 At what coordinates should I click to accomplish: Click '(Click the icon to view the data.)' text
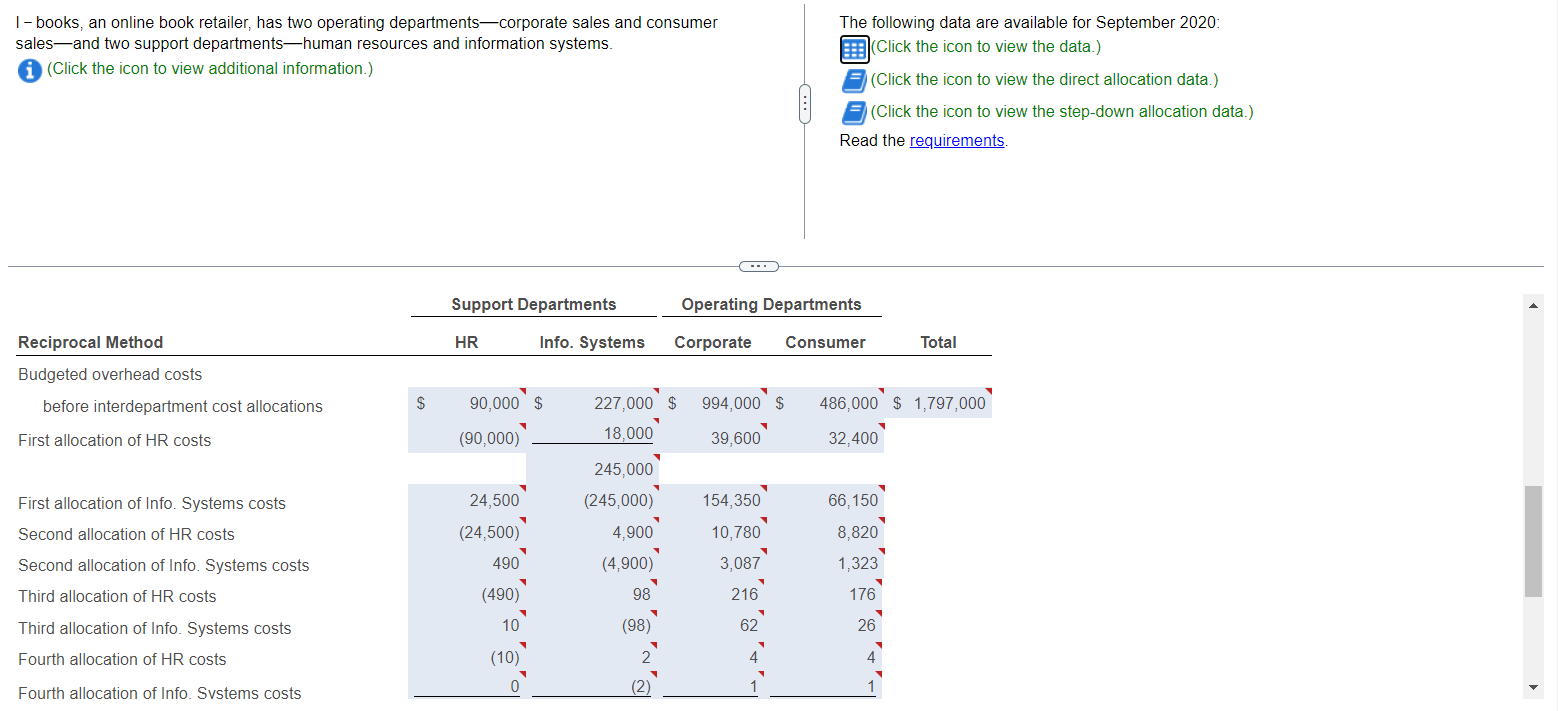pos(986,47)
